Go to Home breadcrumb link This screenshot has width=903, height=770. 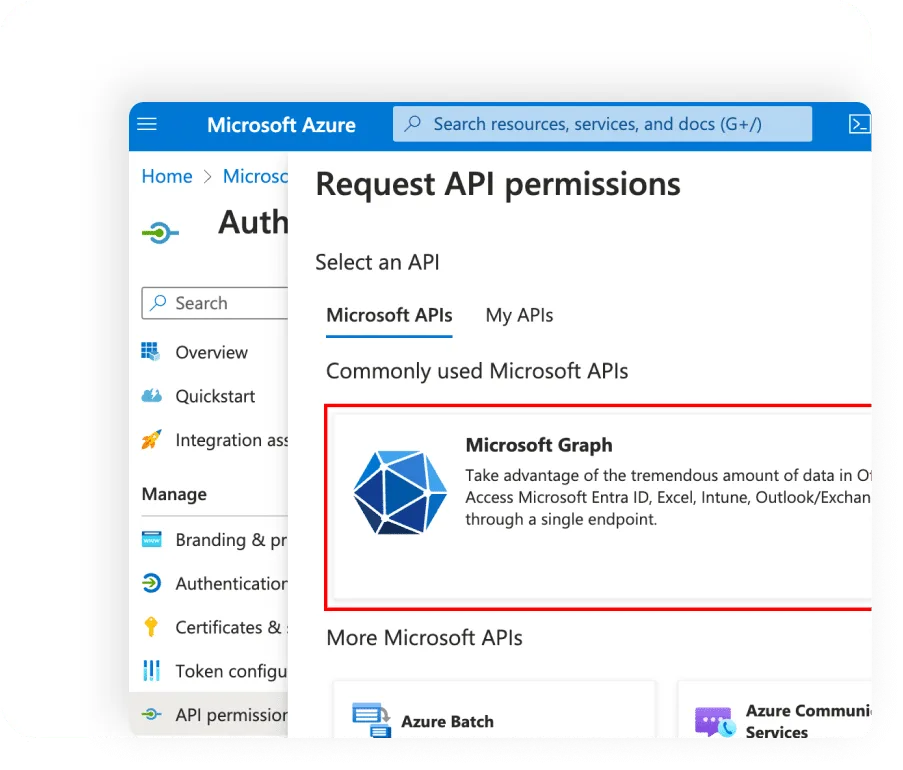pyautogui.click(x=167, y=176)
